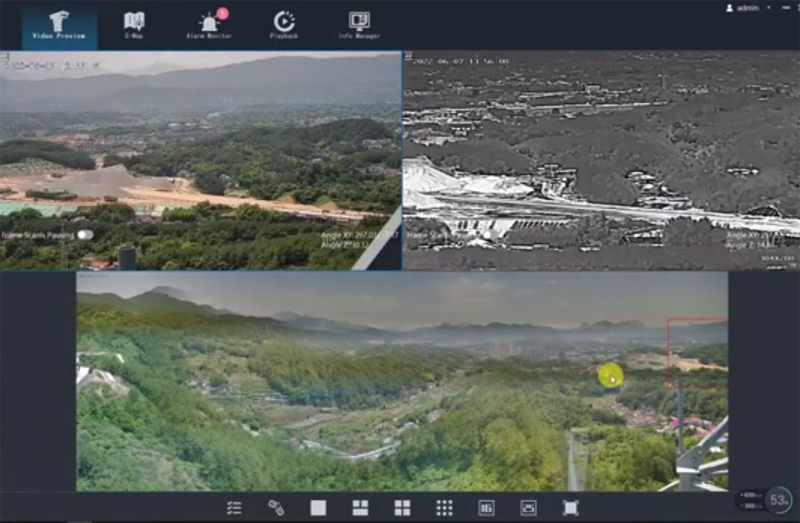Switch to the E-Map tab
800x523 pixels.
(x=134, y=25)
